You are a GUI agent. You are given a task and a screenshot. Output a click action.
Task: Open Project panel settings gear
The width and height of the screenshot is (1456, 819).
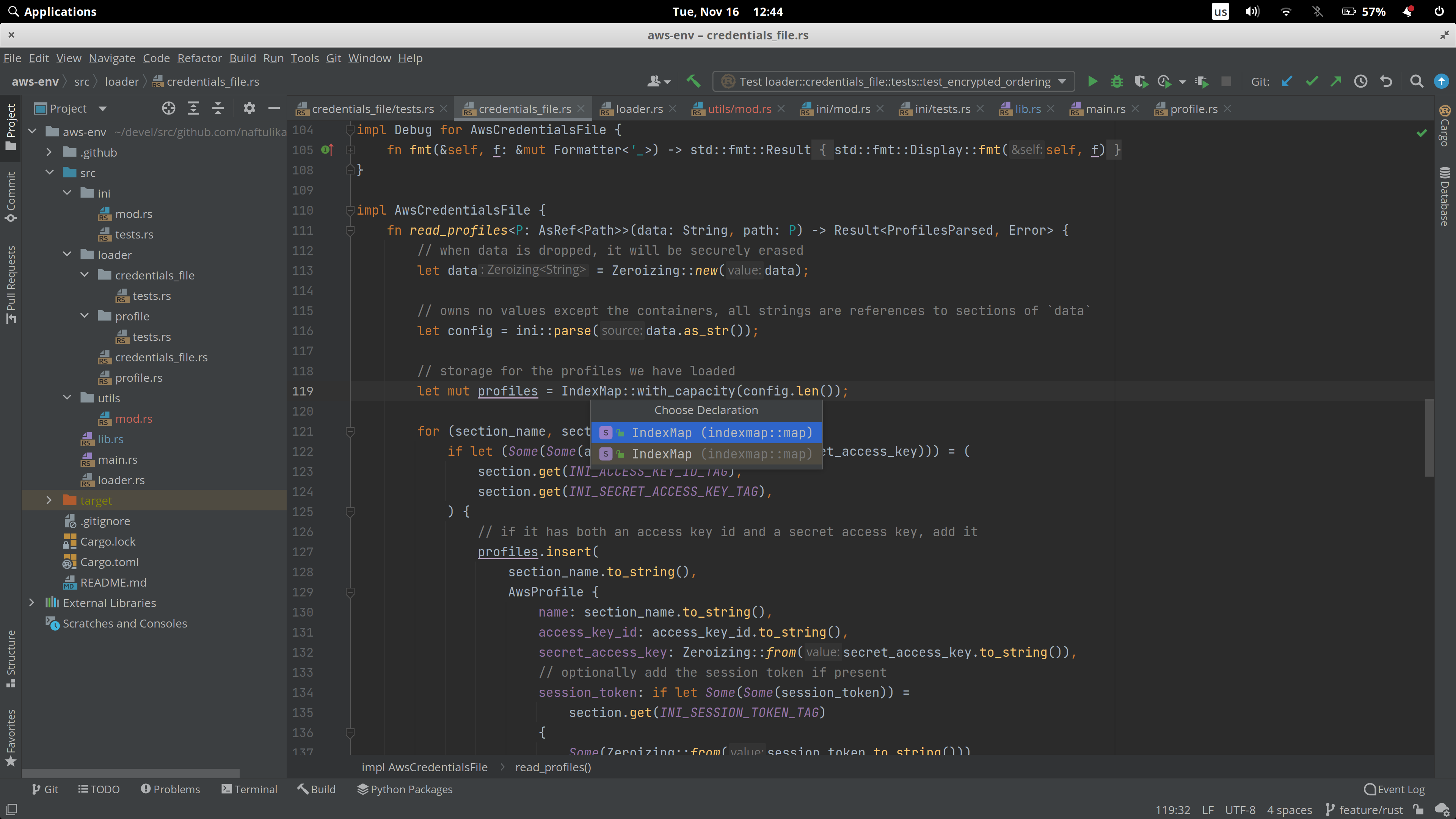(x=249, y=108)
